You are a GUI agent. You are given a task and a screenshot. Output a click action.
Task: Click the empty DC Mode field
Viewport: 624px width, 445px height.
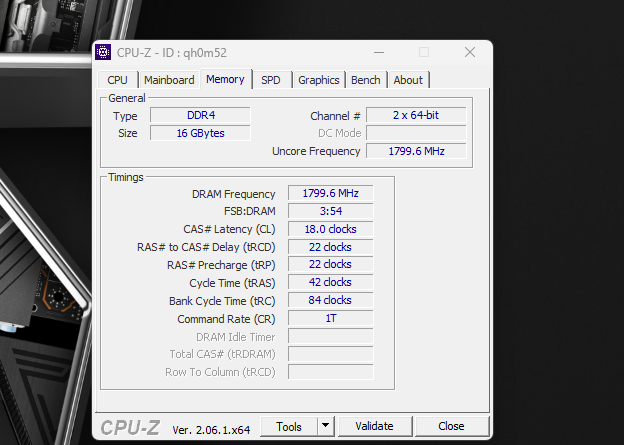pos(416,133)
